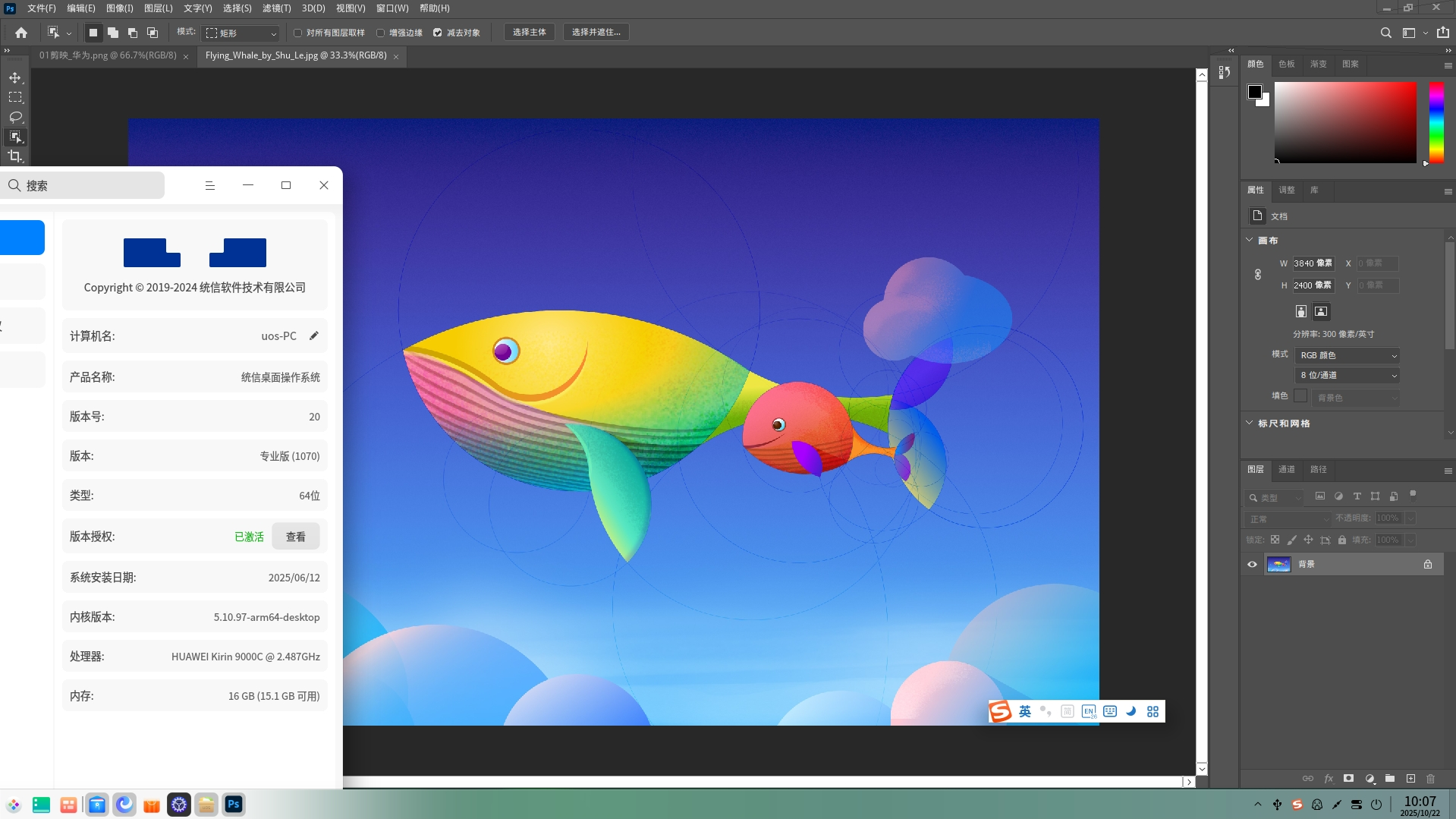Collapse the 画布 section
1456x819 pixels.
[1250, 240]
